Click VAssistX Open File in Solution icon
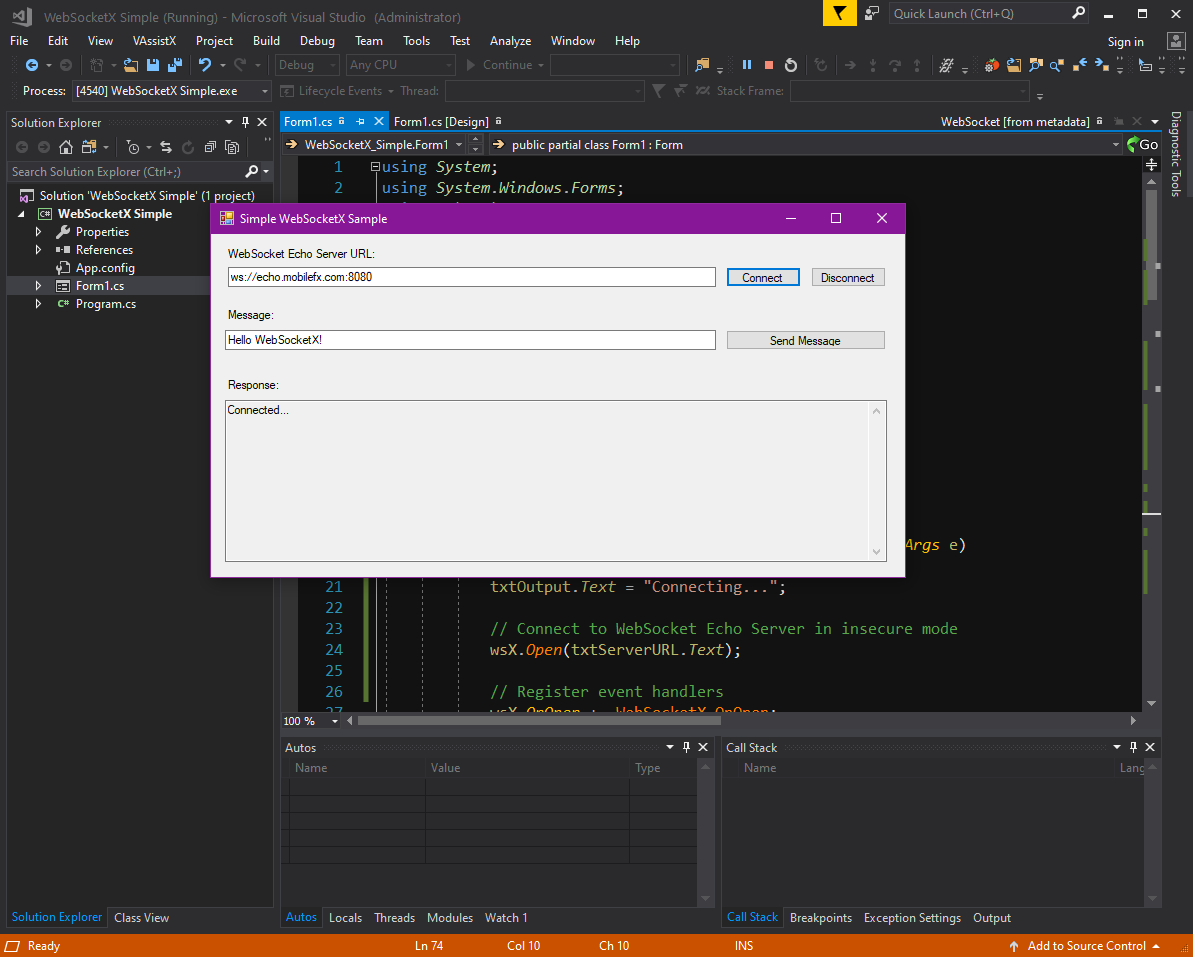Screen dimensions: 1193x957 [x=1013, y=65]
